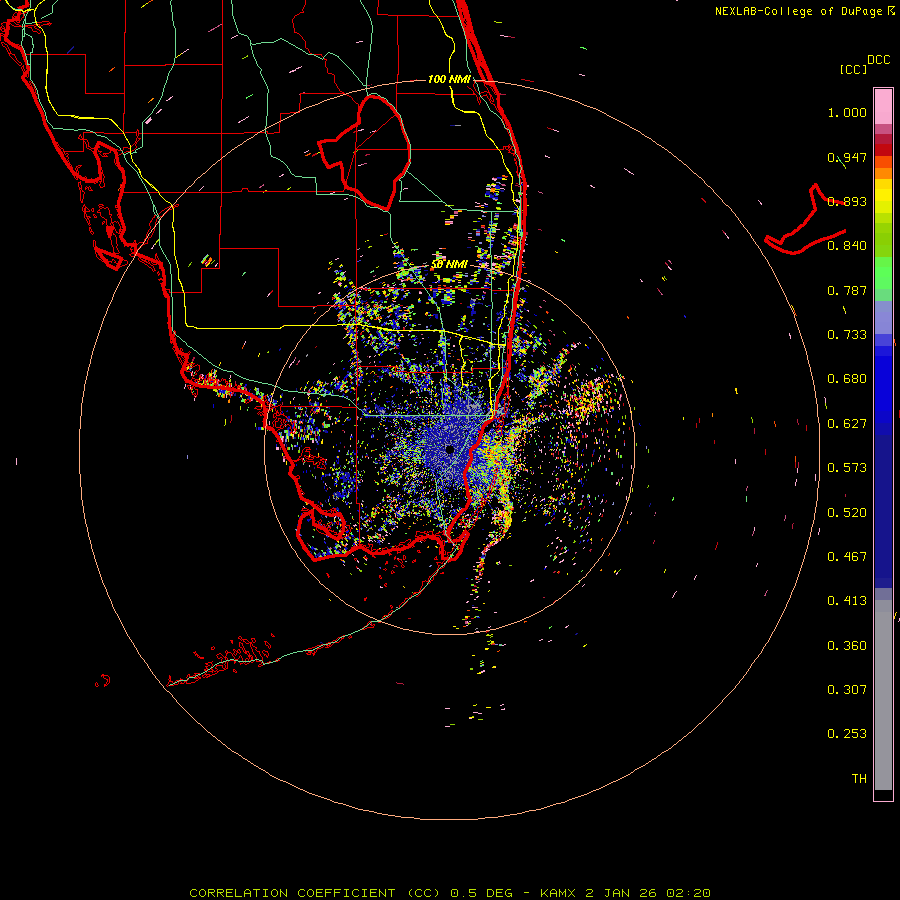Click the 0.893 legend value

[847, 201]
